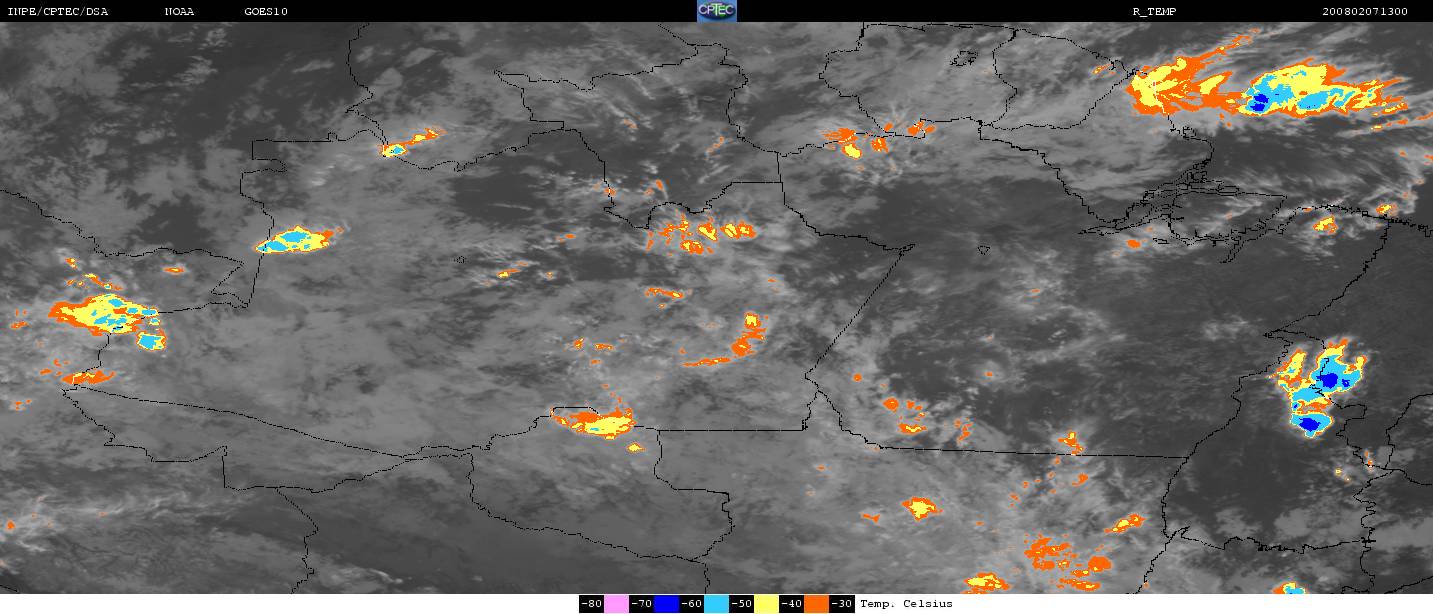Select the yellow legend color swatch
This screenshot has width=1433, height=614.
[766, 604]
